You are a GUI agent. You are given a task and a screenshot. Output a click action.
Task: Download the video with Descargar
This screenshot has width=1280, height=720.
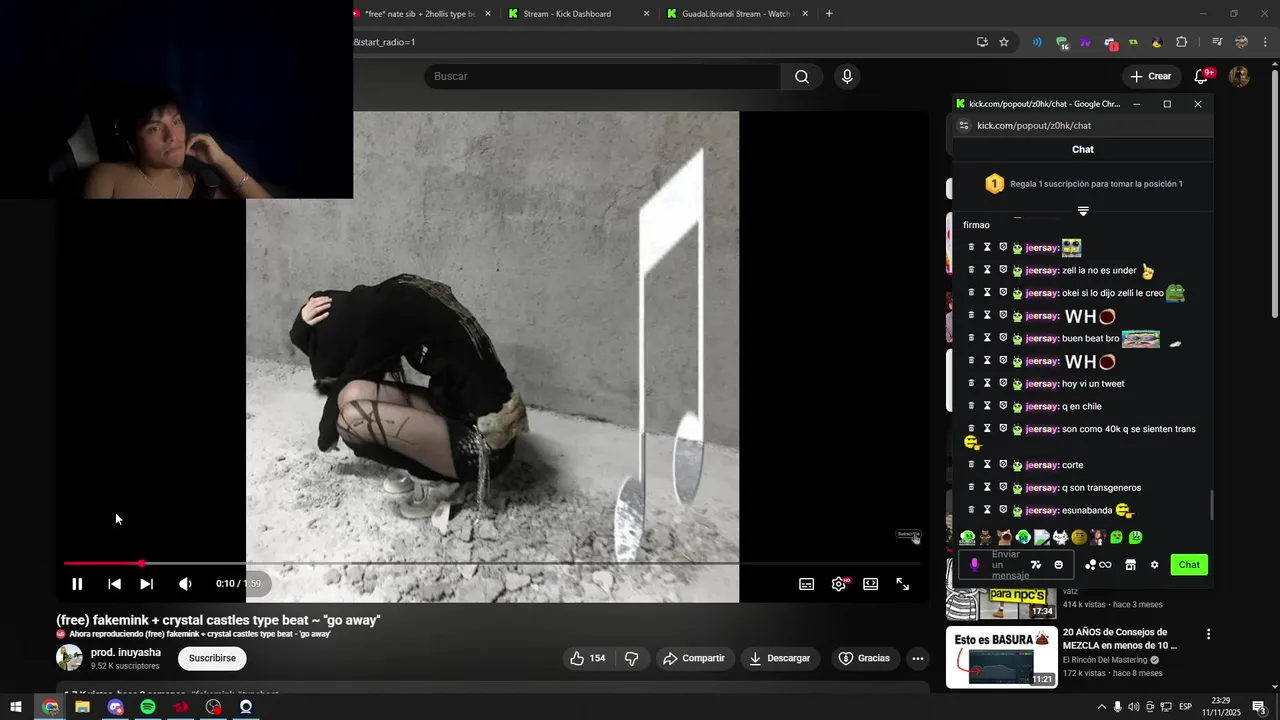coord(780,658)
